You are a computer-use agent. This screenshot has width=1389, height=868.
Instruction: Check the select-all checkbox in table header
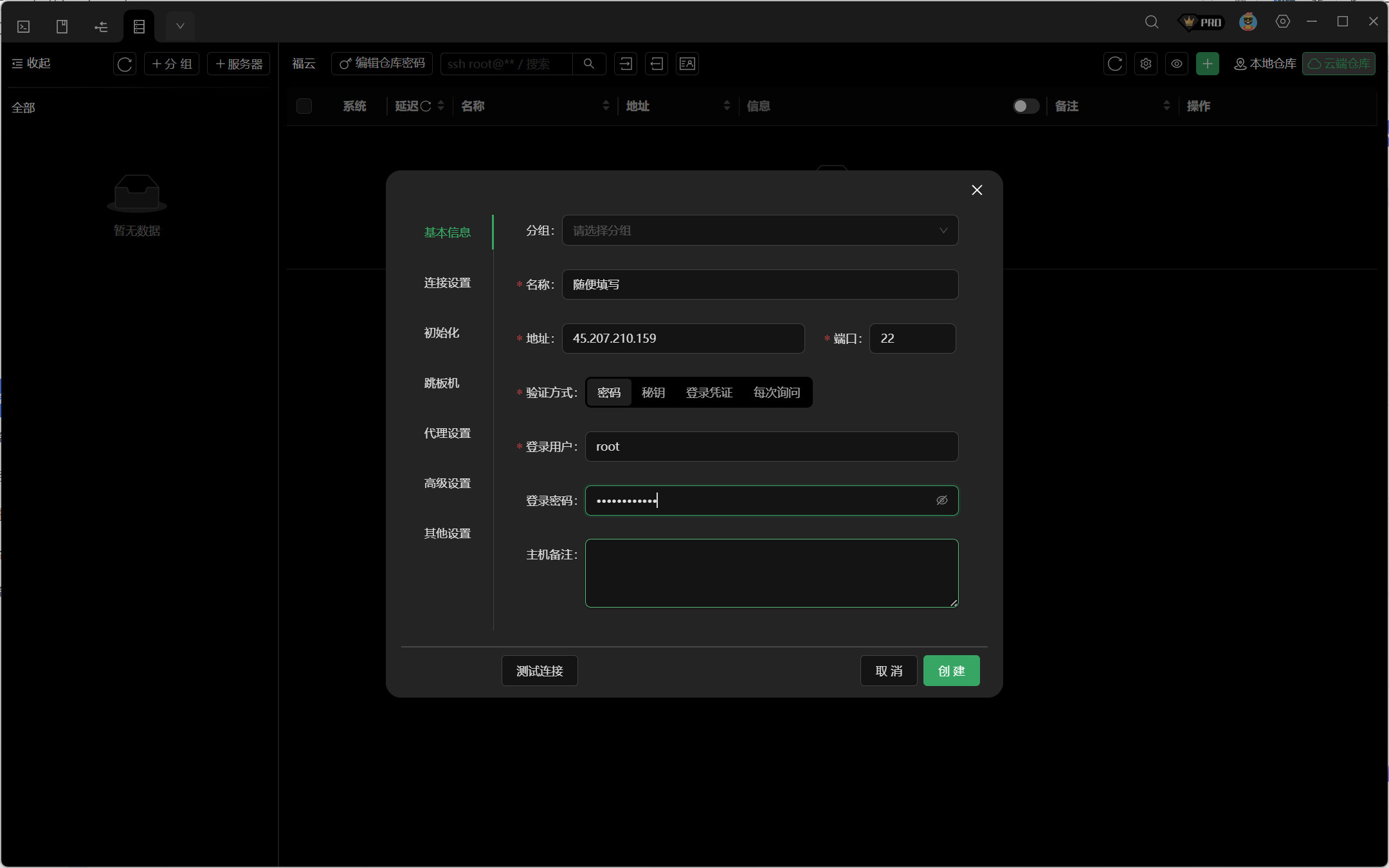click(304, 106)
